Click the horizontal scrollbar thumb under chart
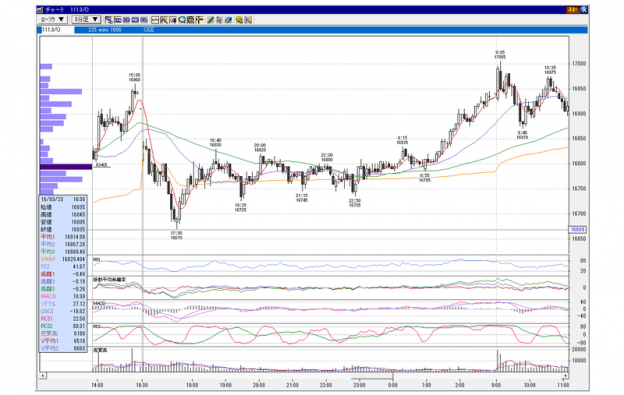 point(372,376)
